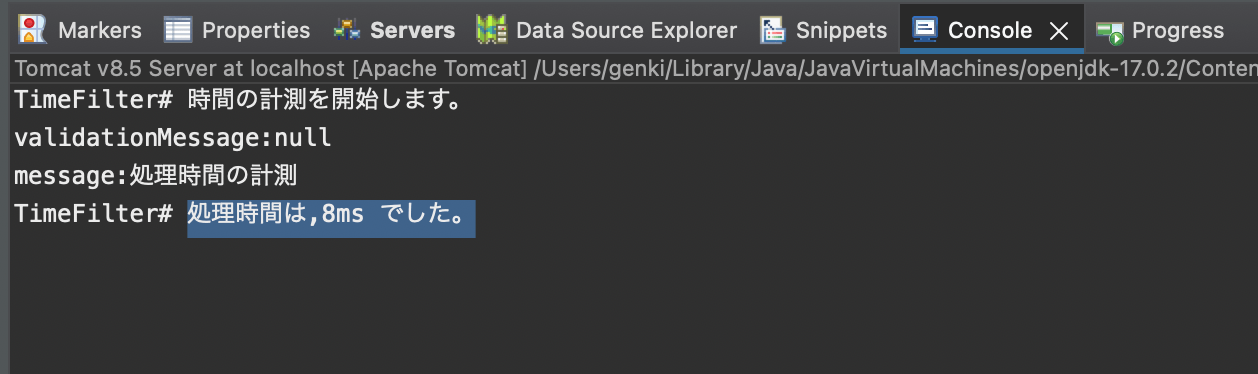Click the first TimeFilter# console output line
The height and width of the screenshot is (374, 1258).
pos(240,101)
